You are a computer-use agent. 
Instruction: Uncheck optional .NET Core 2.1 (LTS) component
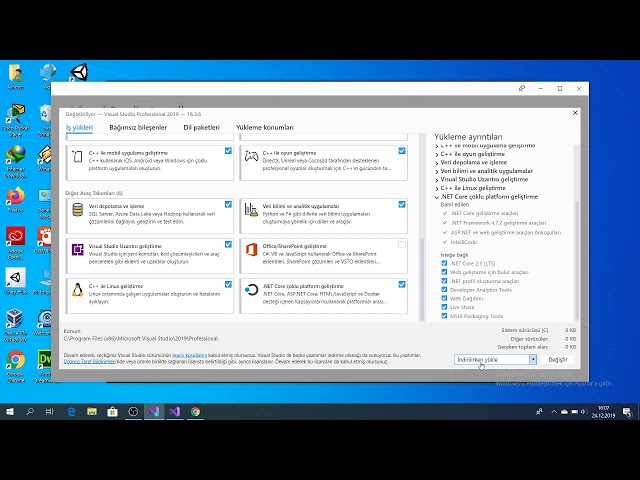tap(444, 263)
